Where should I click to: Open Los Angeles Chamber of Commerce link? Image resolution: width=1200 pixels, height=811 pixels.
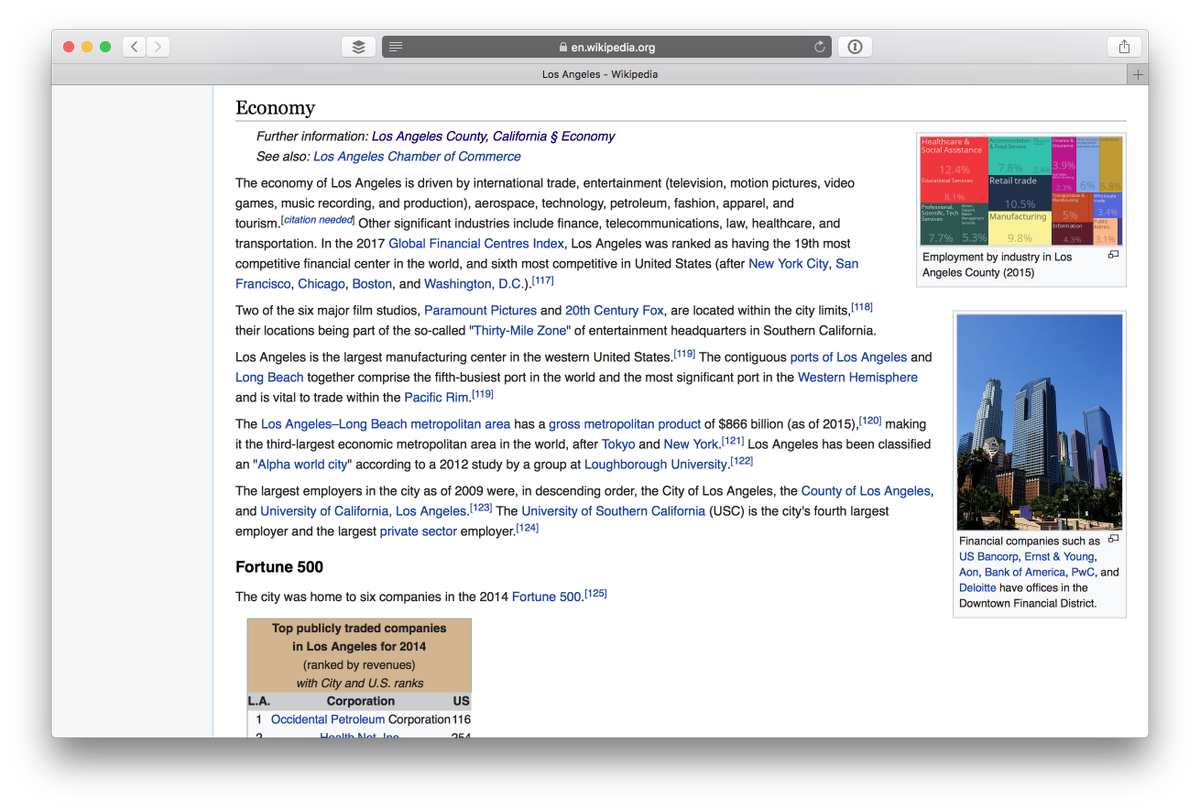pos(417,156)
